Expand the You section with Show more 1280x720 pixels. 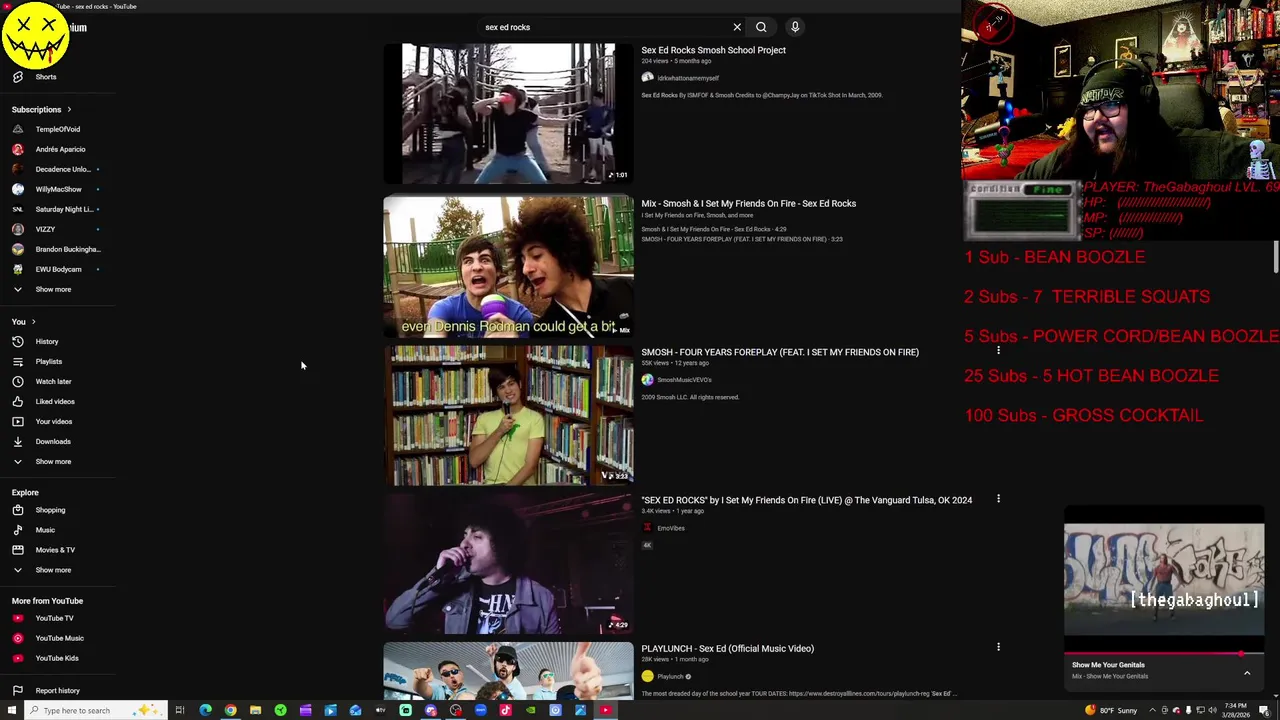53,461
